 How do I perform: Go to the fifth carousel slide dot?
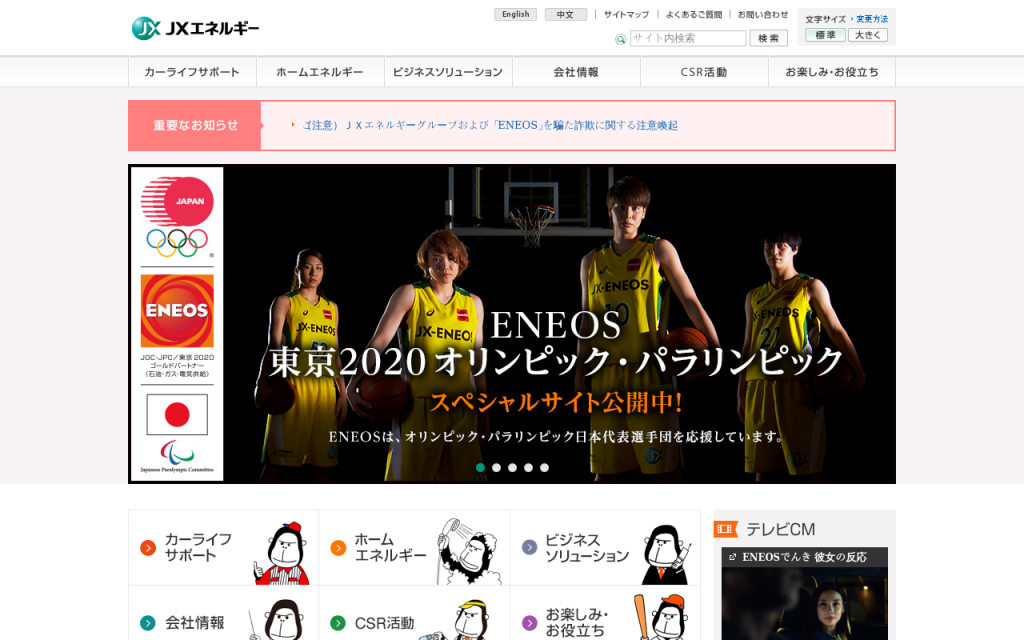545,468
